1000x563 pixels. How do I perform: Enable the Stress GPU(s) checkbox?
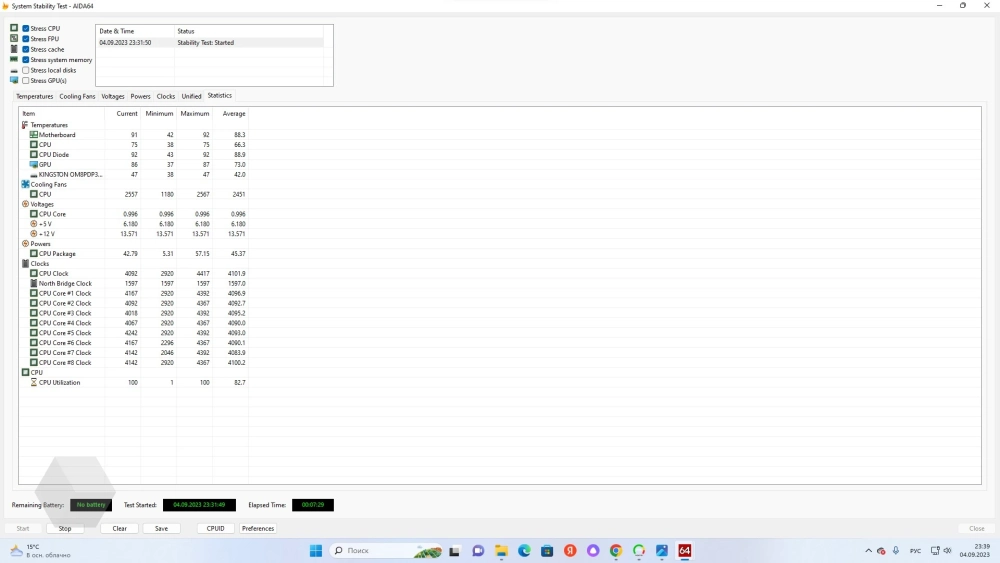pos(26,80)
